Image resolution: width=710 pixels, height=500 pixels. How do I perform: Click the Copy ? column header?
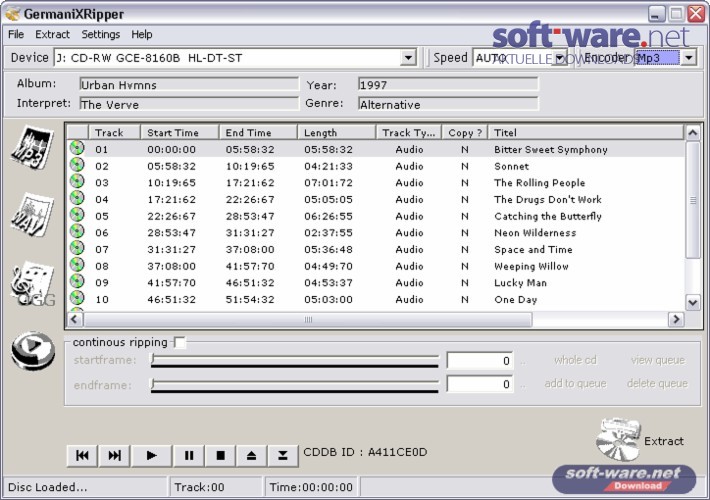click(465, 132)
